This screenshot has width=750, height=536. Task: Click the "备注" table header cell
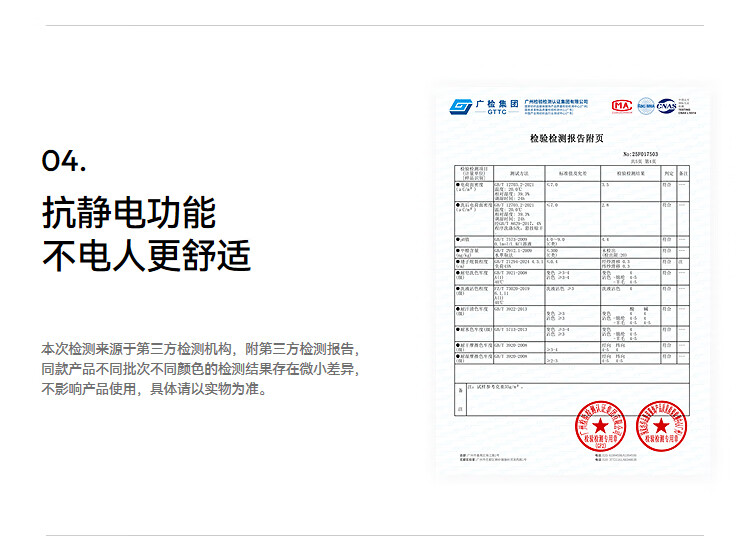pos(683,173)
